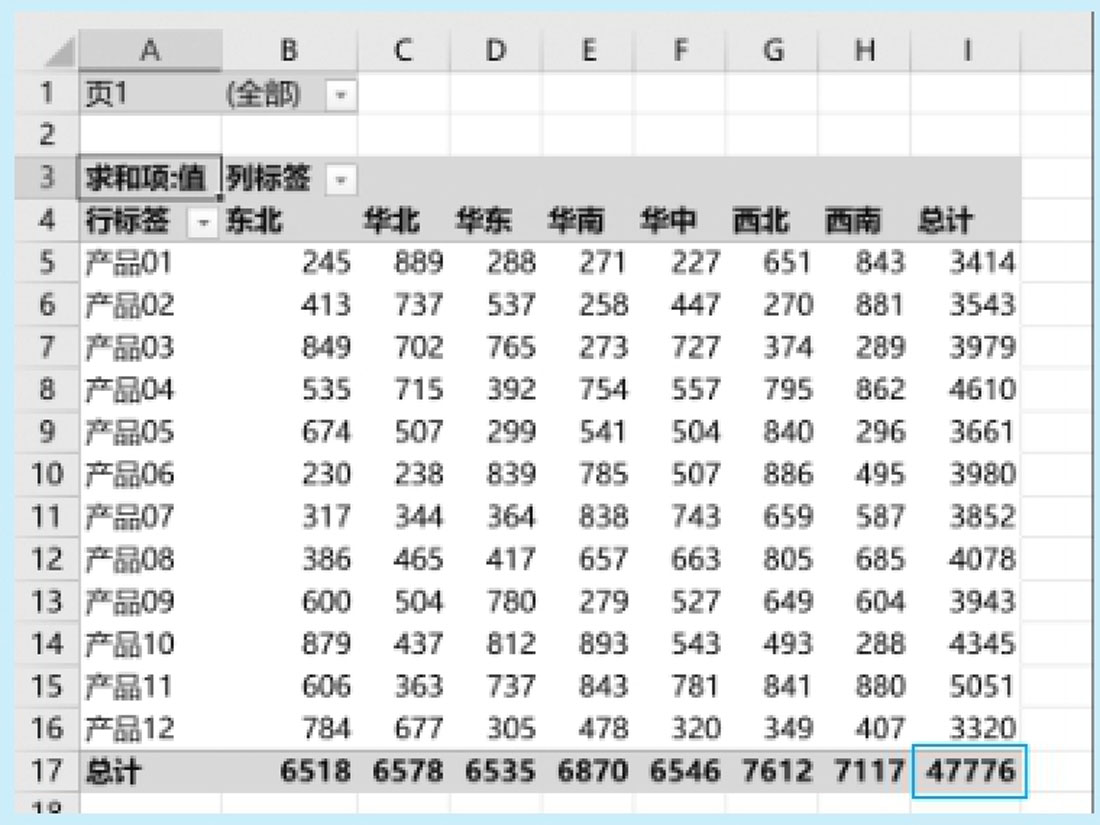This screenshot has height=825, width=1100.
Task: Select column E header
Action: (x=588, y=50)
